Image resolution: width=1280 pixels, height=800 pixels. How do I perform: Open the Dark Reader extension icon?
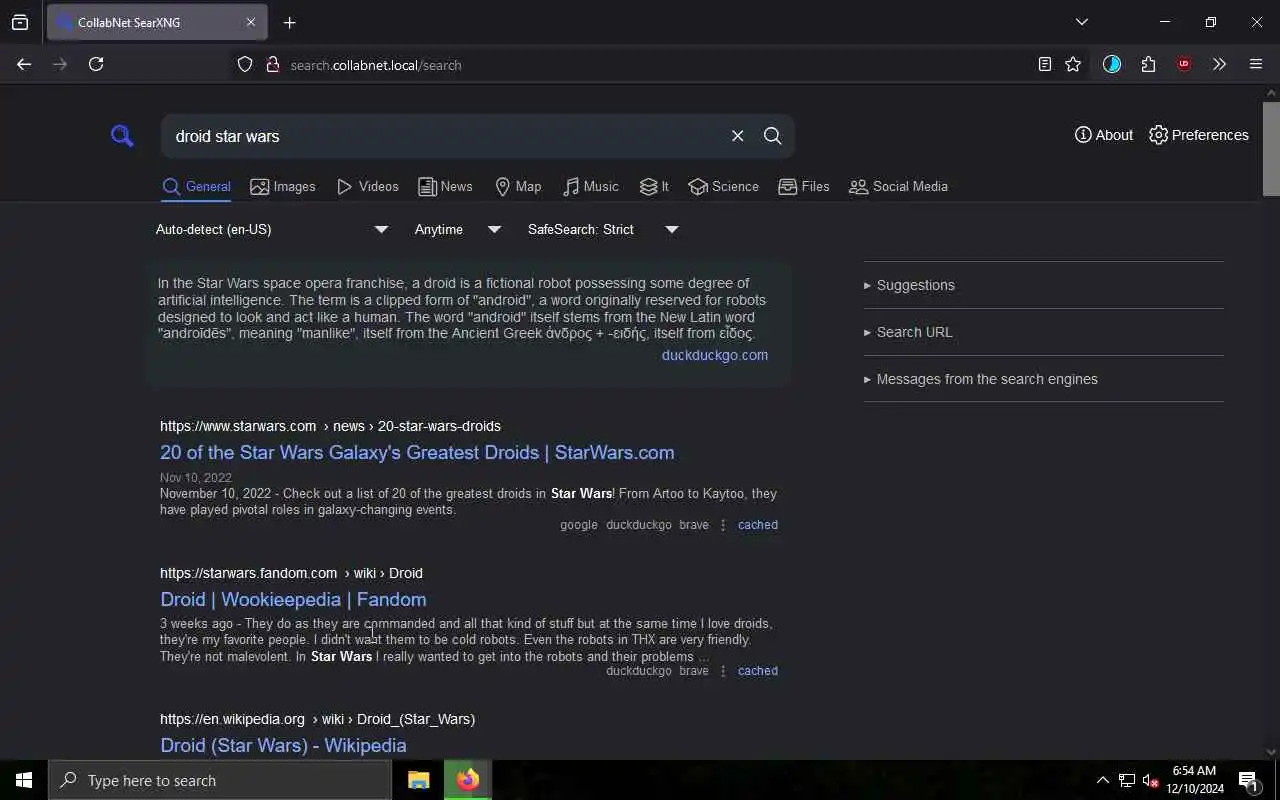click(x=1112, y=64)
